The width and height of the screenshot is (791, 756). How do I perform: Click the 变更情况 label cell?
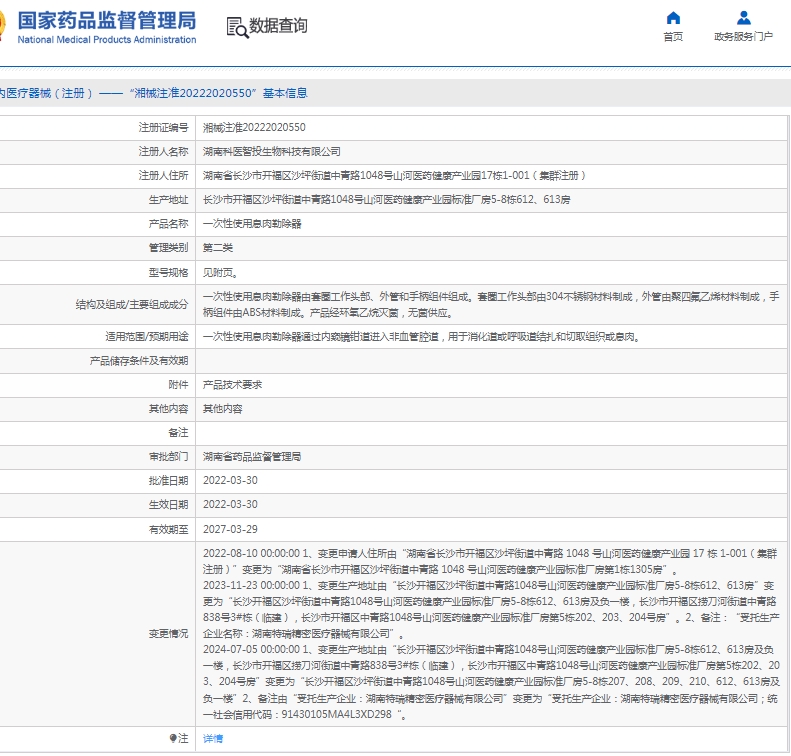pyautogui.click(x=168, y=634)
